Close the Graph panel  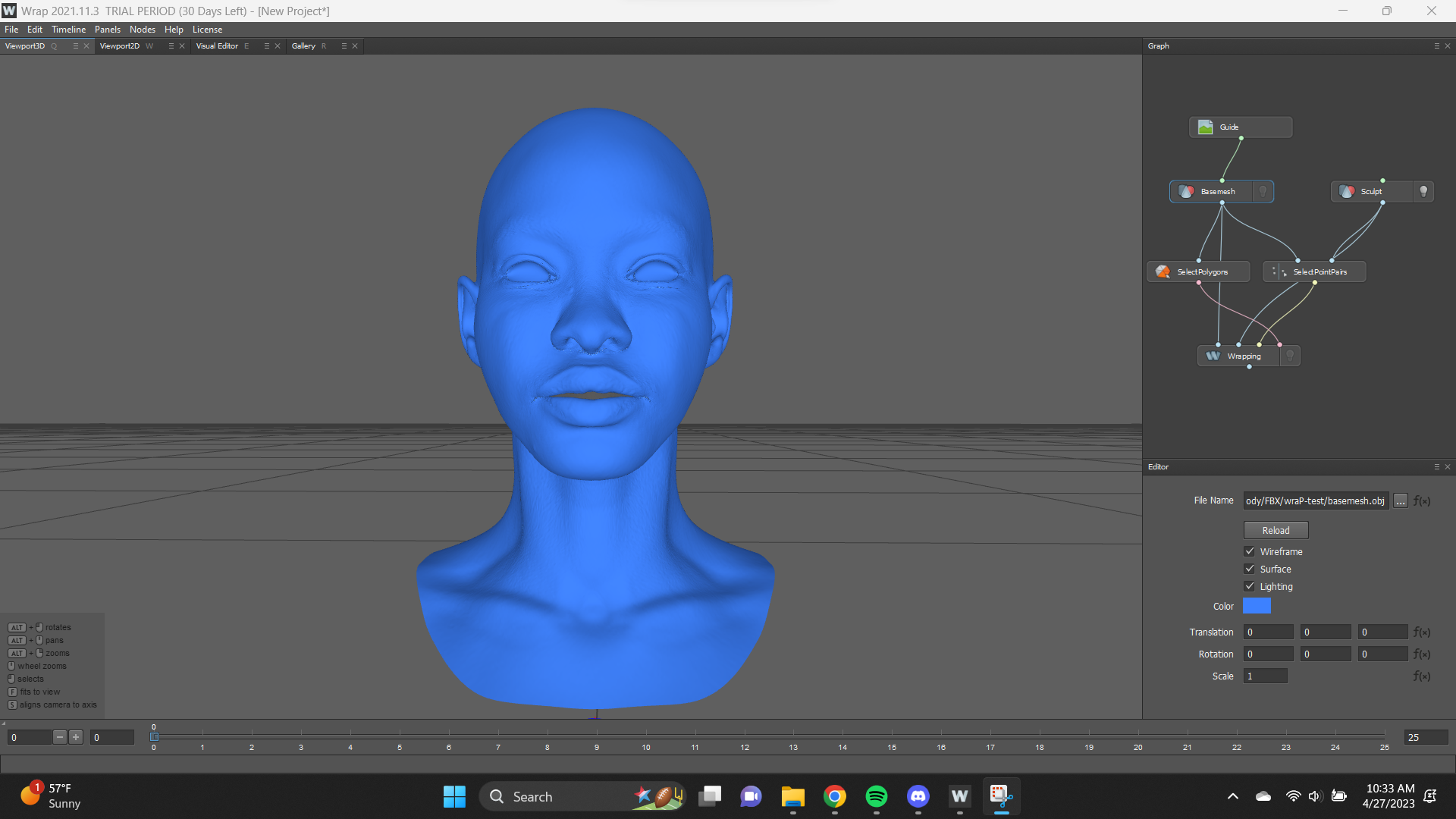coord(1448,46)
